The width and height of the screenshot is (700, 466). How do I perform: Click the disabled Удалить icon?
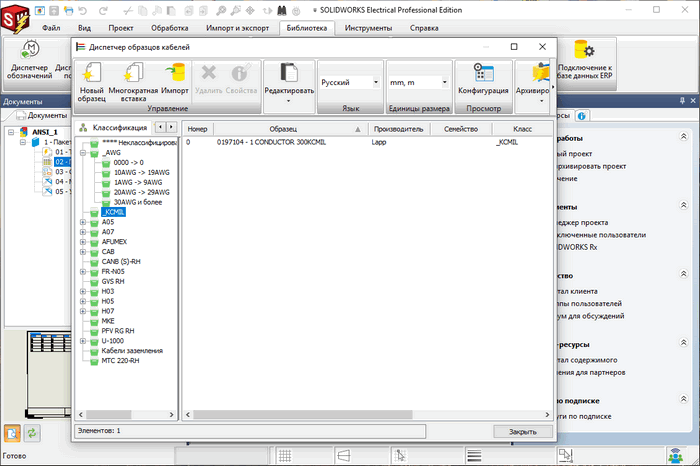[208, 73]
